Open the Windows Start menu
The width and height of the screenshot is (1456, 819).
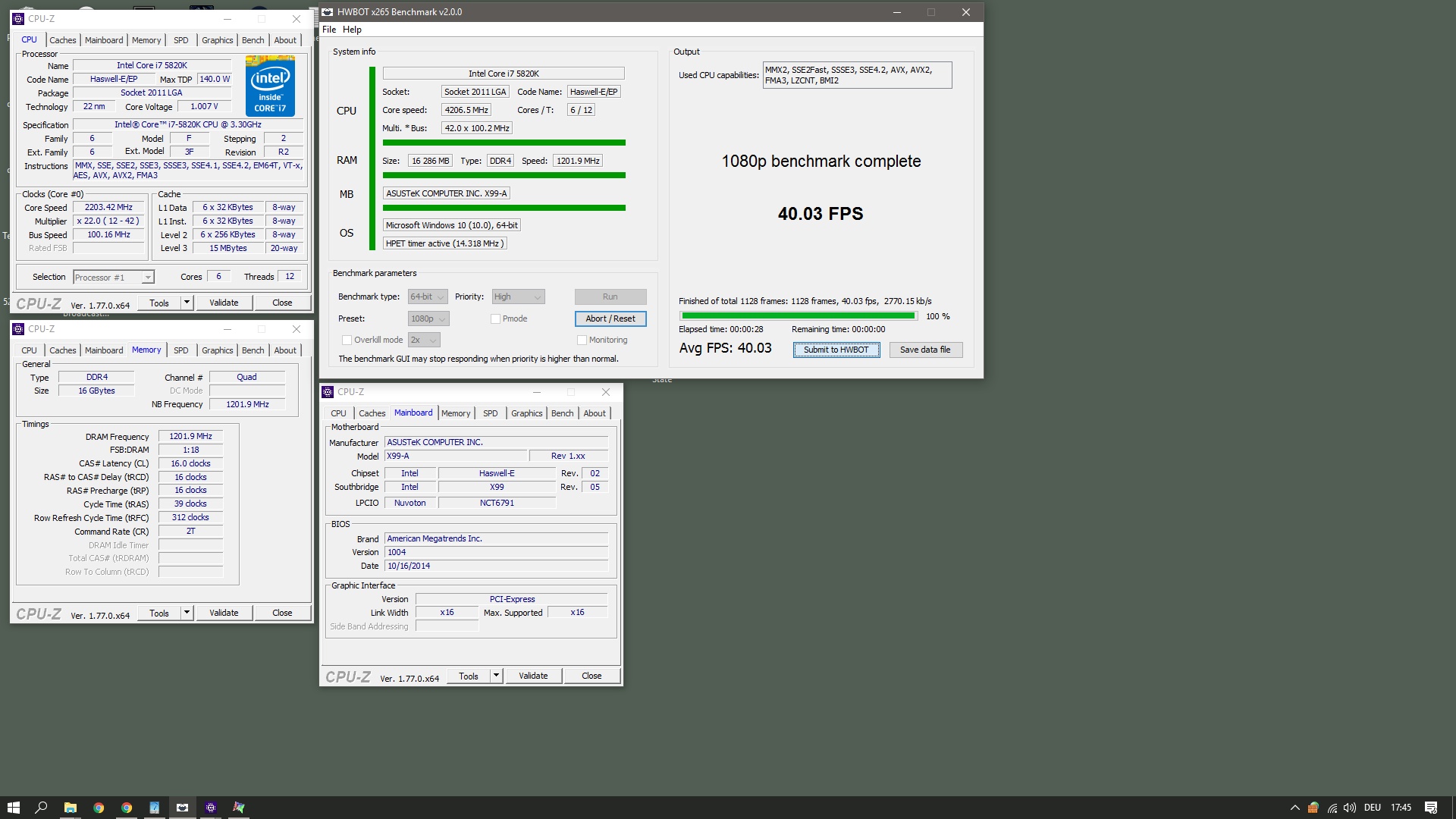pyautogui.click(x=14, y=808)
